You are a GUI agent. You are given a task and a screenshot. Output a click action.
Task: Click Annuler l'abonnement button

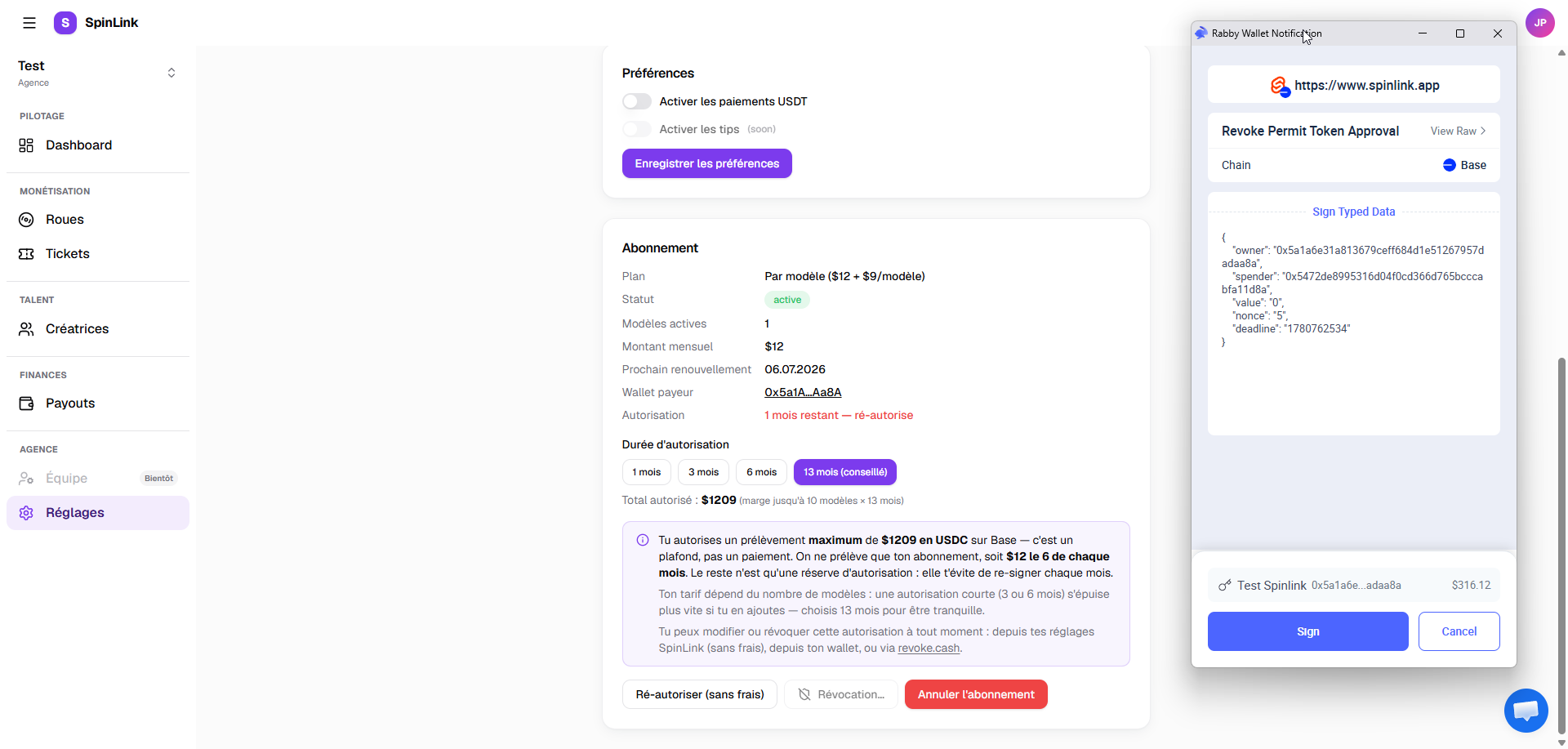(x=976, y=694)
